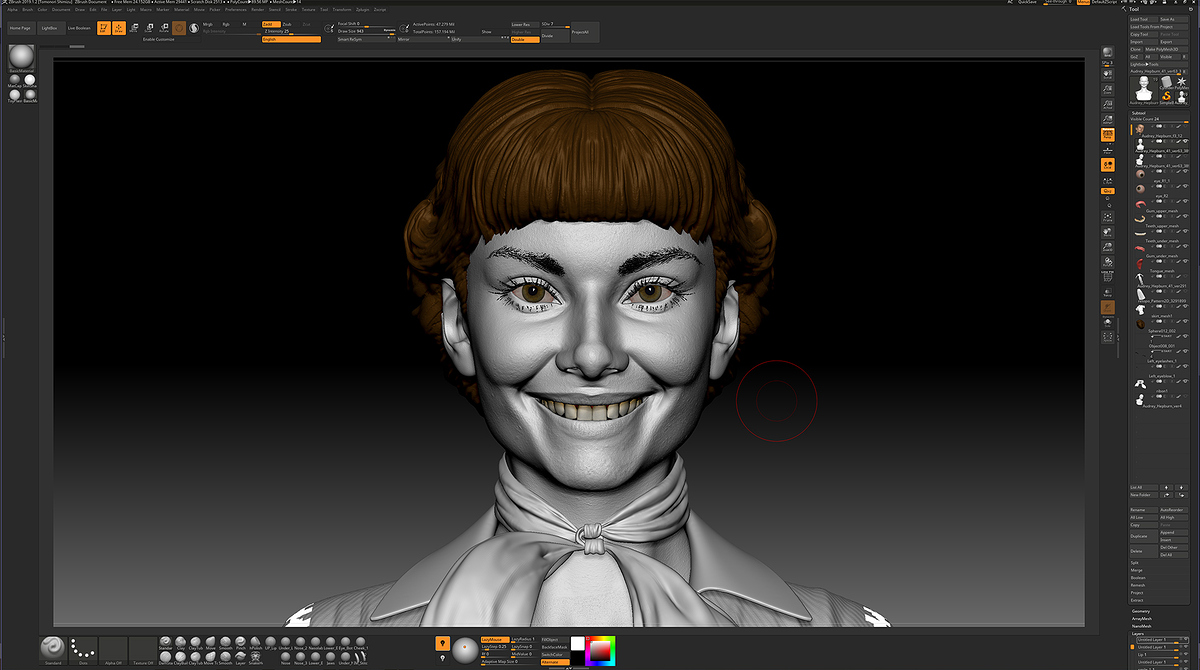Toggle LazyMouse on
Image resolution: width=1200 pixels, height=670 pixels.
click(x=495, y=639)
